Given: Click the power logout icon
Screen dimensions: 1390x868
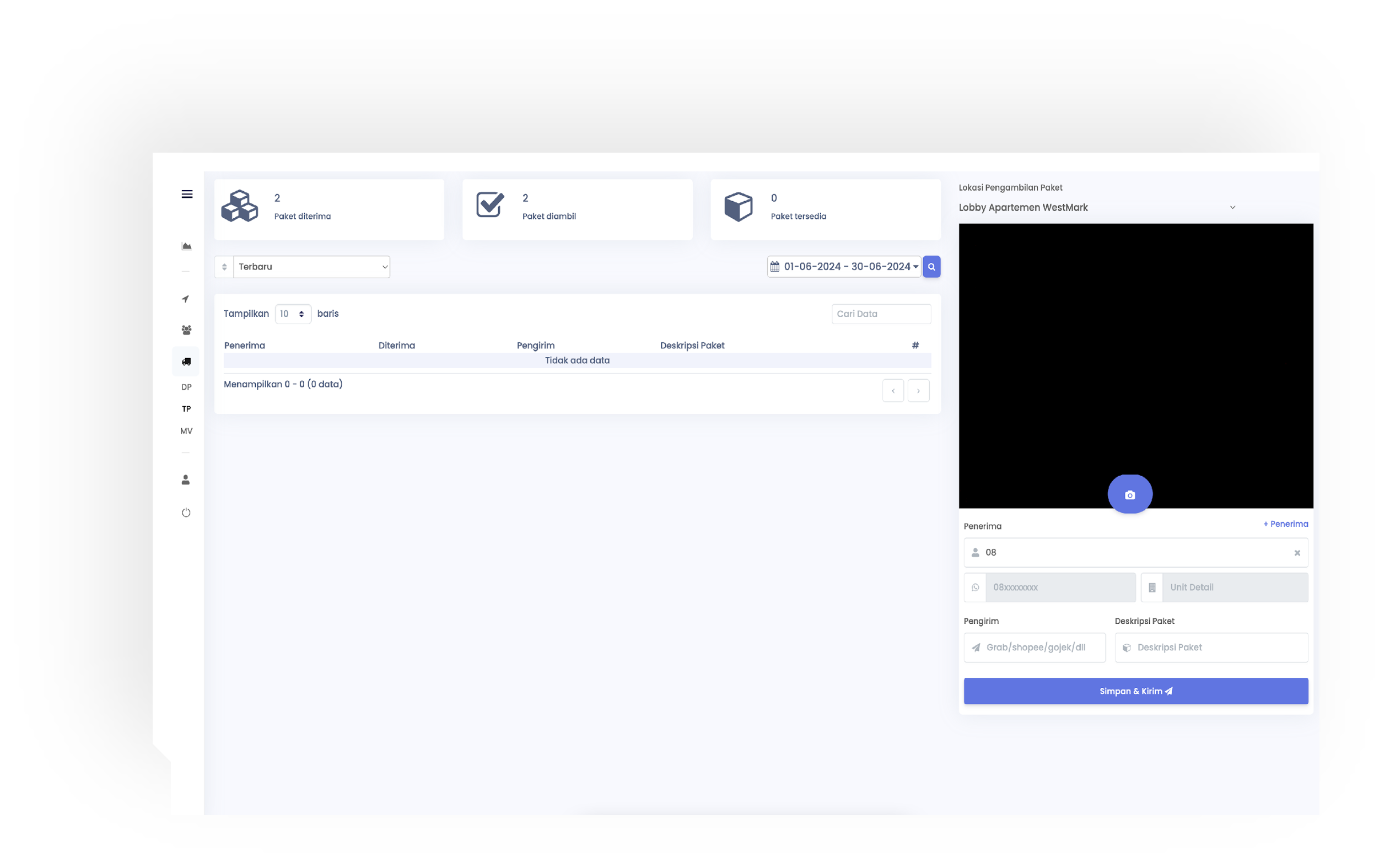Looking at the screenshot, I should tap(186, 513).
